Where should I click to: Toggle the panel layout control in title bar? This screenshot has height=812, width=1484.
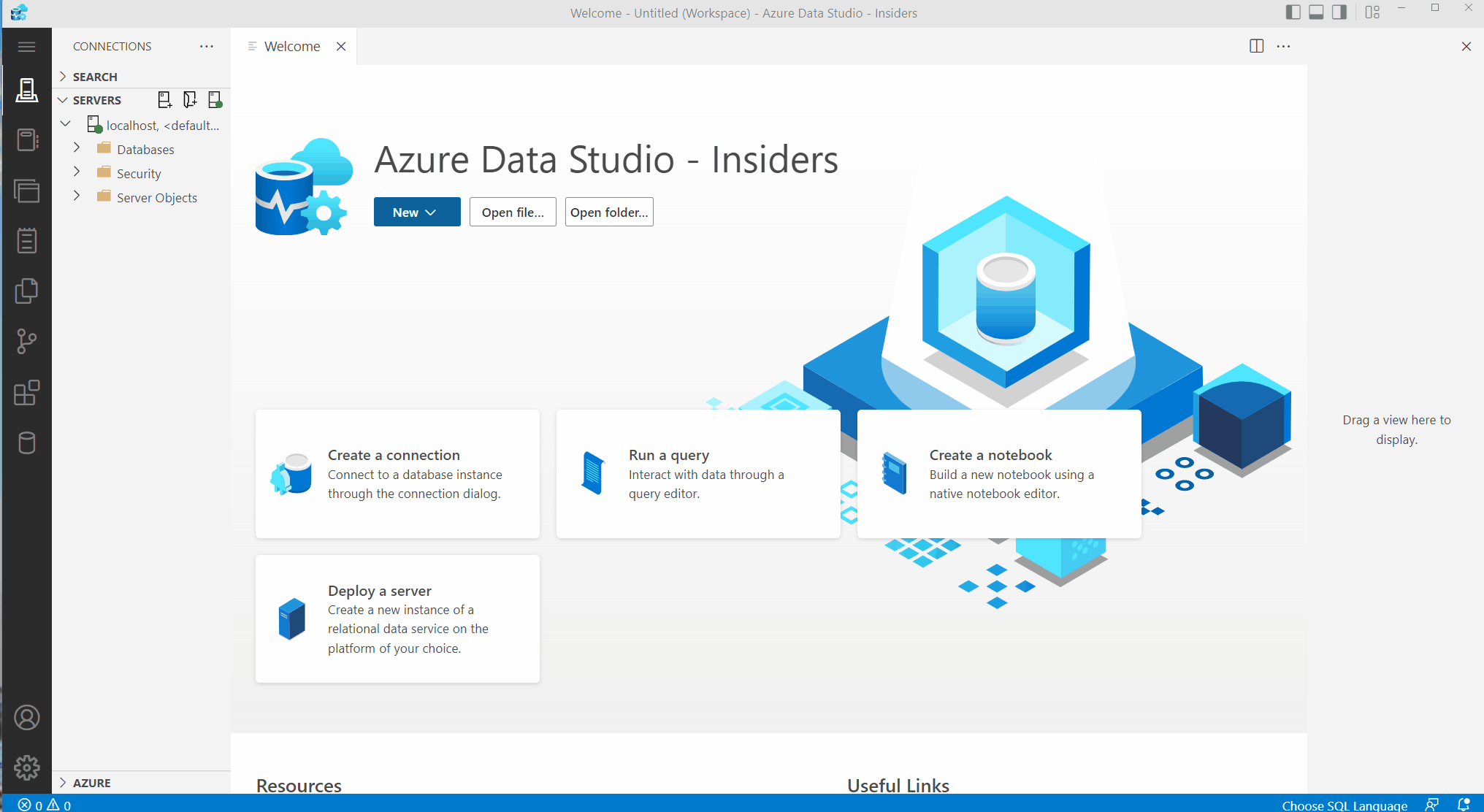pos(1316,12)
